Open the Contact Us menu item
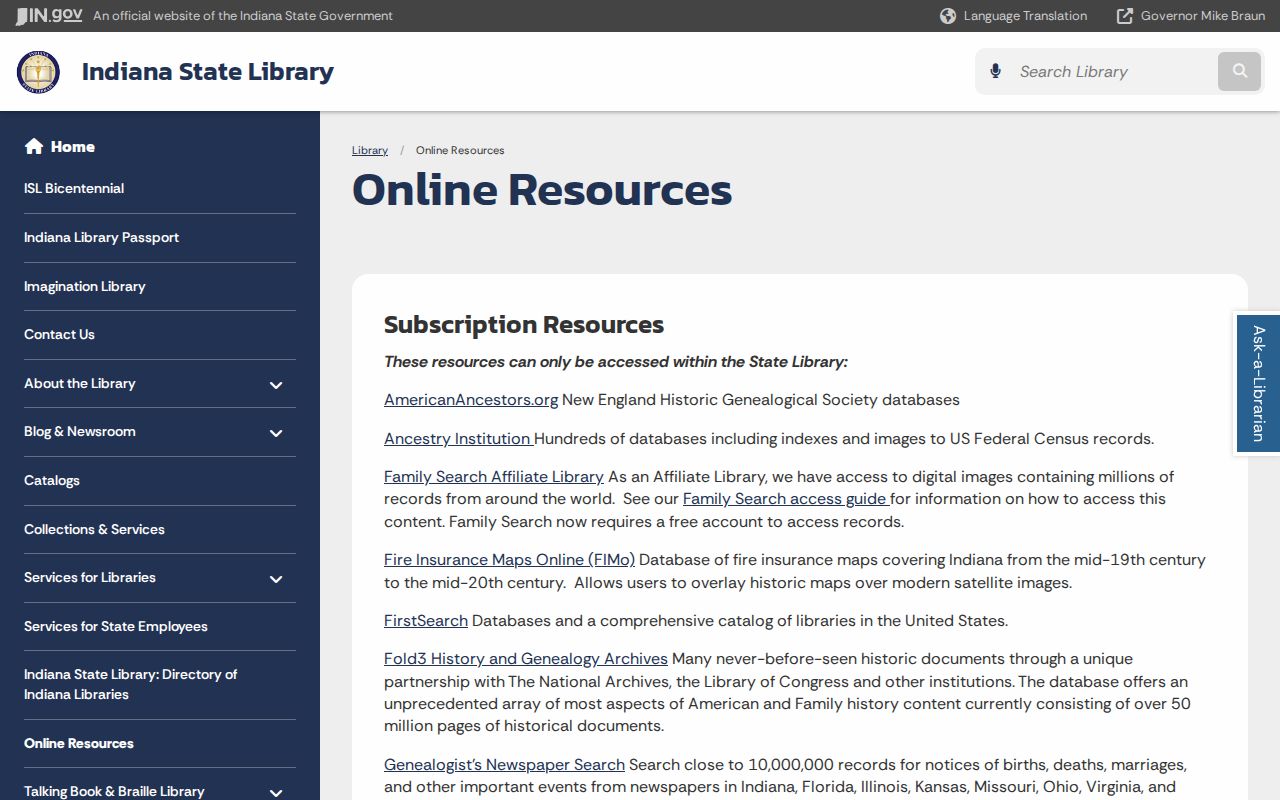The height and width of the screenshot is (800, 1280). click(x=59, y=334)
